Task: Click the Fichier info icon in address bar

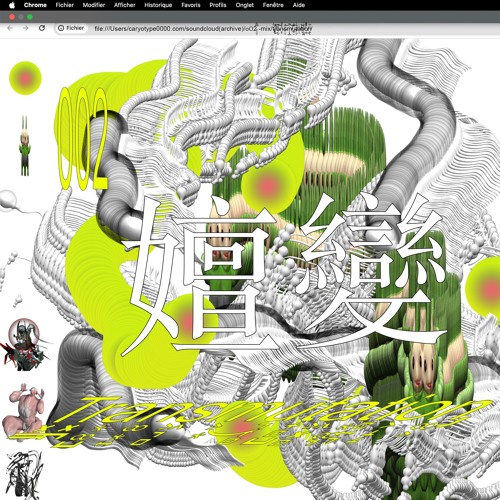Action: click(61, 28)
